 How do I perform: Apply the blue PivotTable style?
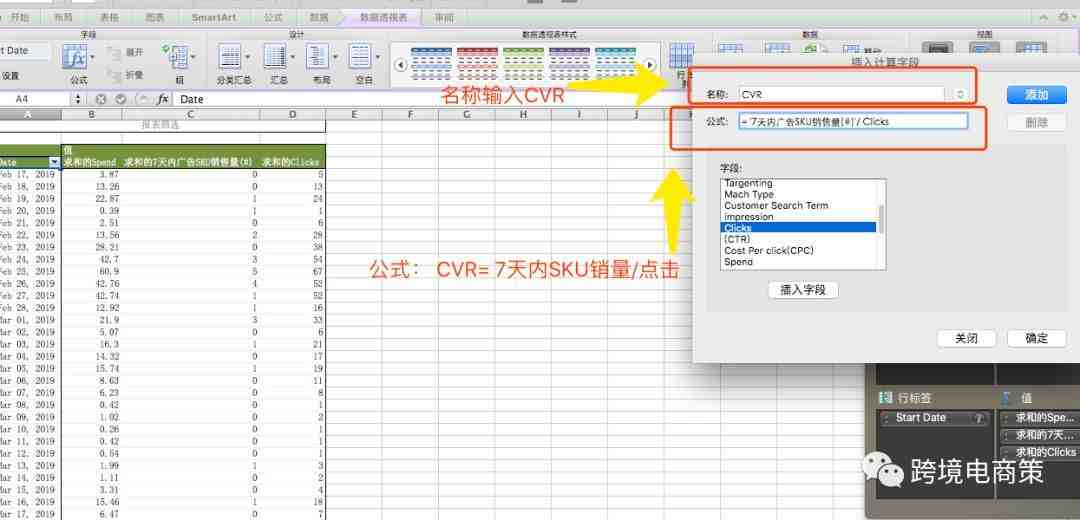click(x=431, y=63)
